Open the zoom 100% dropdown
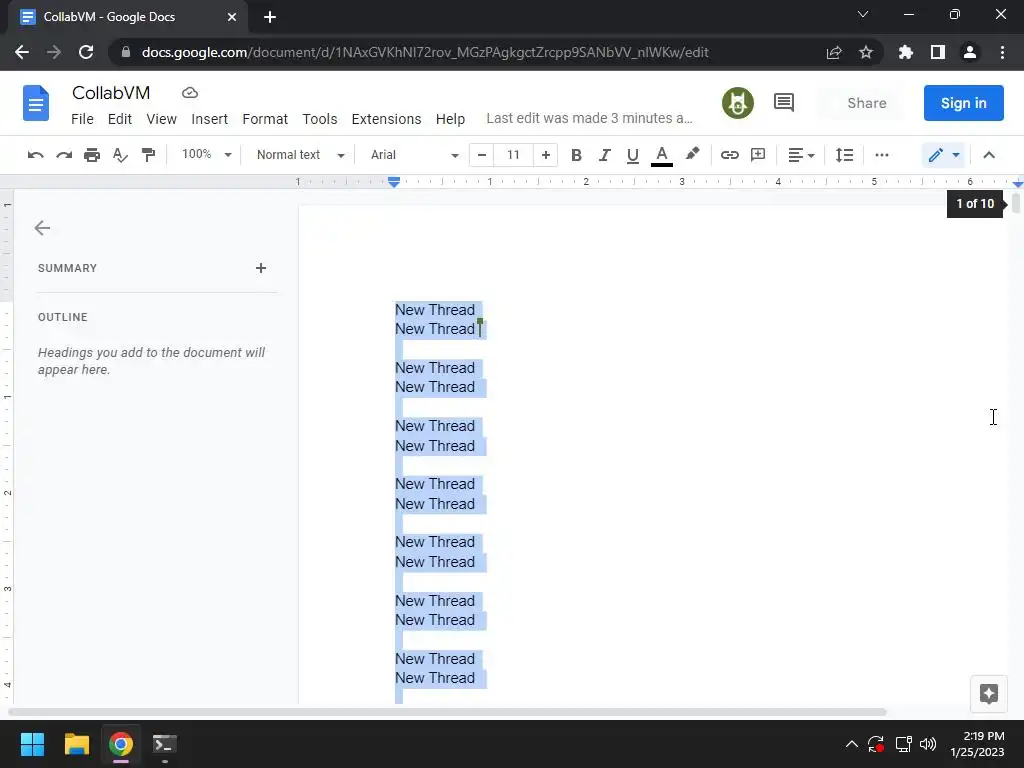This screenshot has width=1024, height=768. tap(206, 154)
